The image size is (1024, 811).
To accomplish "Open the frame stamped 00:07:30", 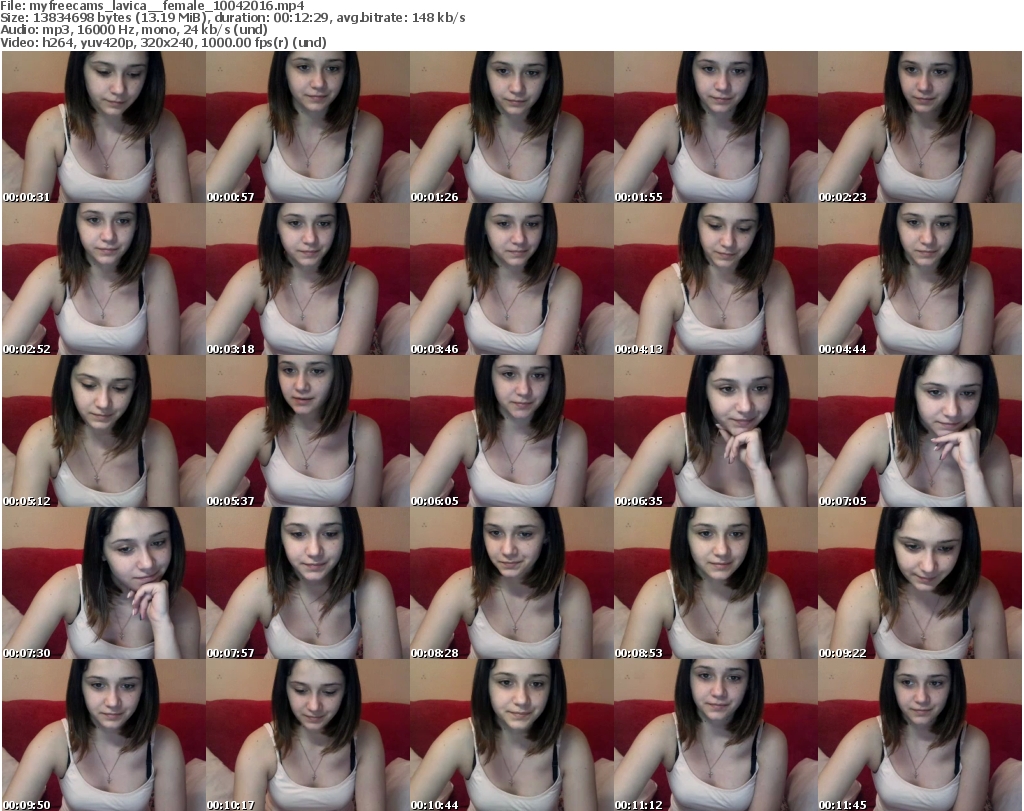I will (x=104, y=583).
